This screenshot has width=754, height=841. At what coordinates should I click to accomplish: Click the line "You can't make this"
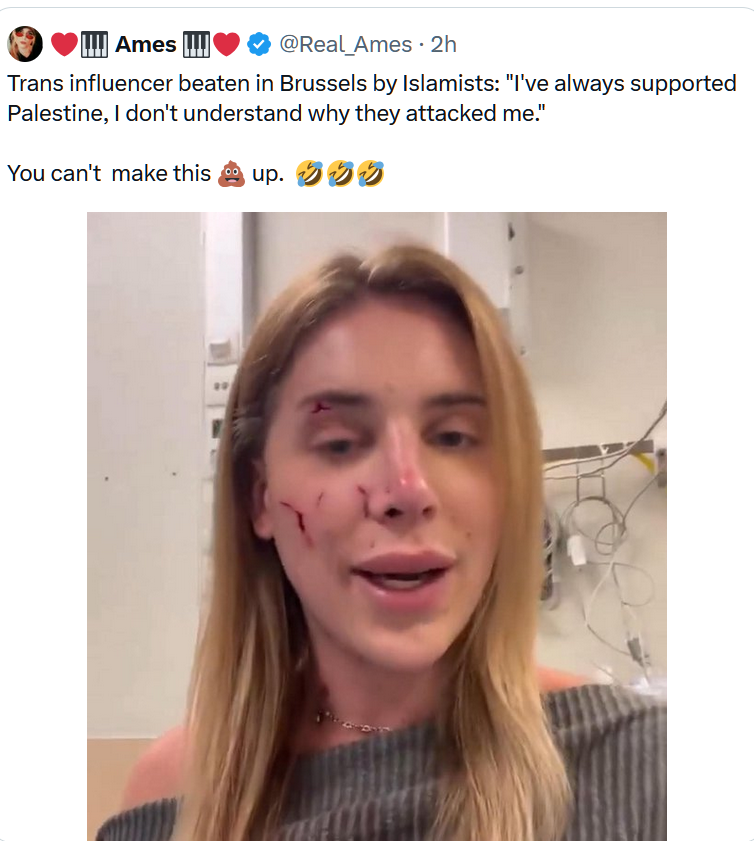(x=108, y=174)
